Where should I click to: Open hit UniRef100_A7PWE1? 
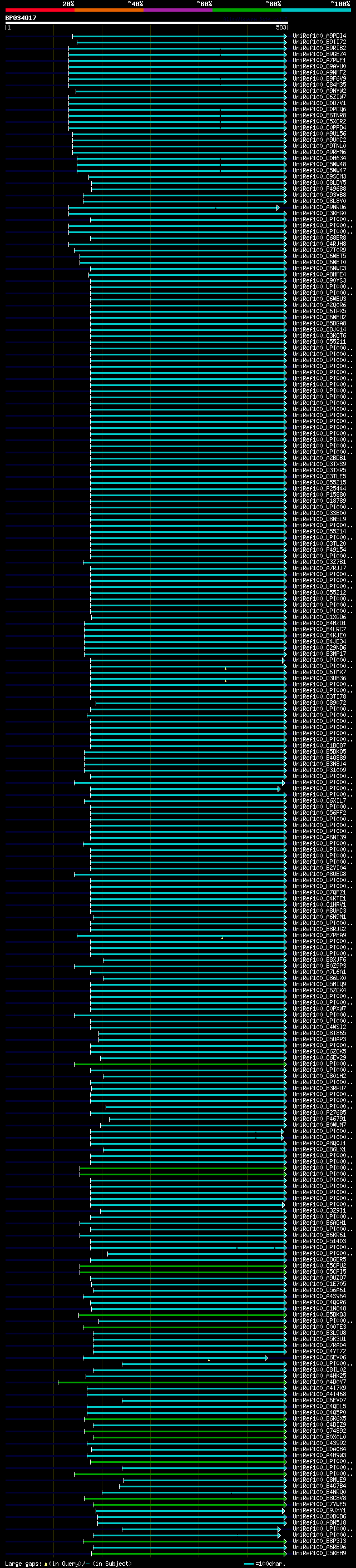coord(319,60)
